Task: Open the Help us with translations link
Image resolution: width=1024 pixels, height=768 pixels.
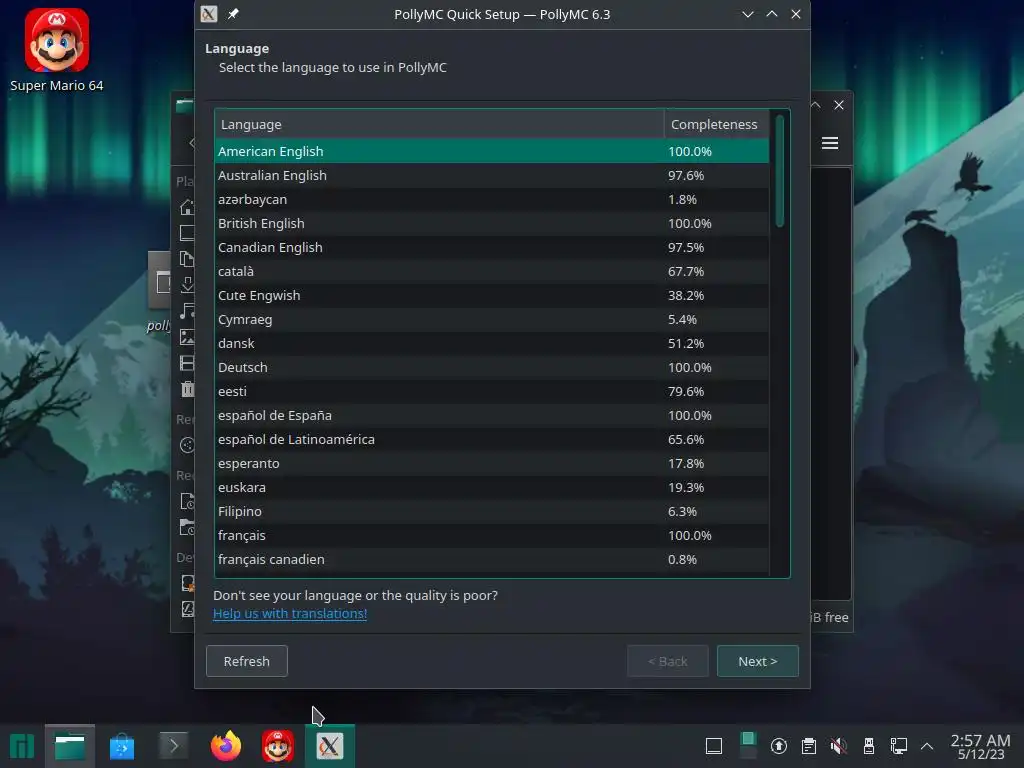Action: pyautogui.click(x=290, y=613)
